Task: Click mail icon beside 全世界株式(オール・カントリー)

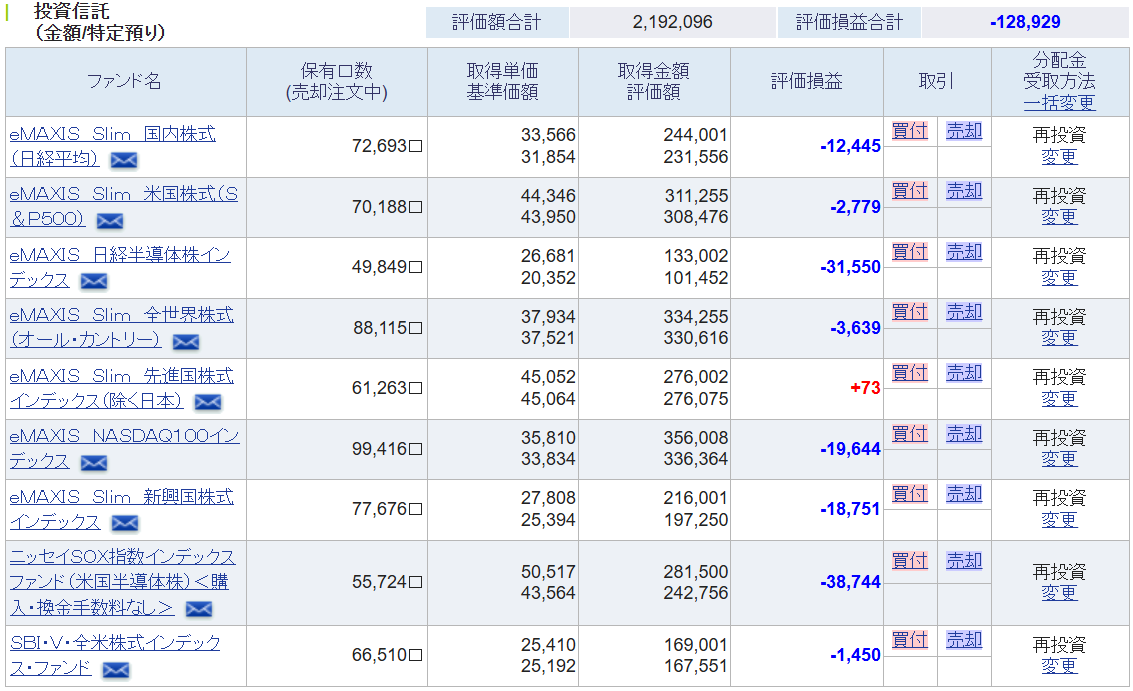Action: coord(186,341)
